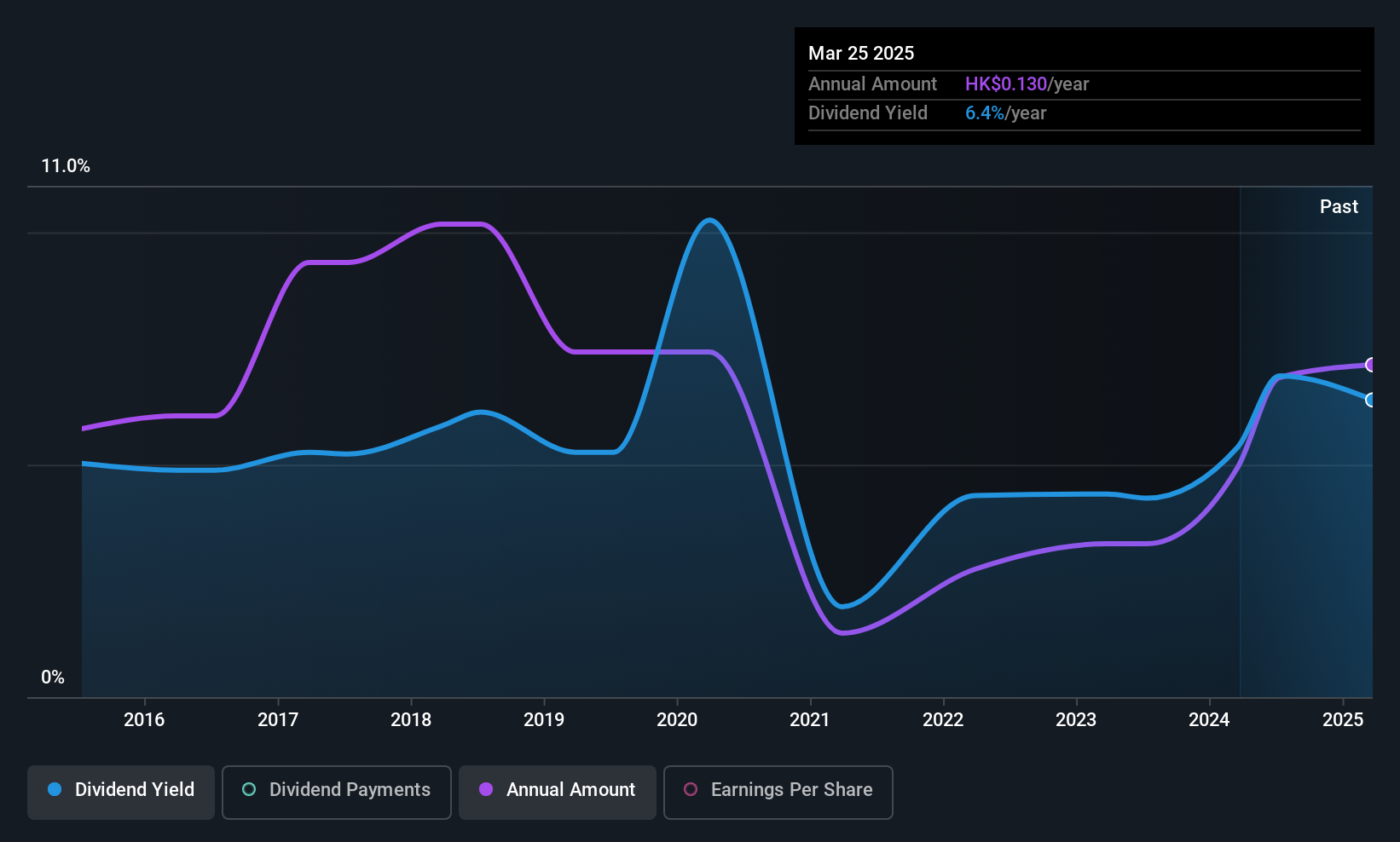1400x842 pixels.
Task: Click the blue Dividend Yield peak at 2020
Action: tap(709, 220)
